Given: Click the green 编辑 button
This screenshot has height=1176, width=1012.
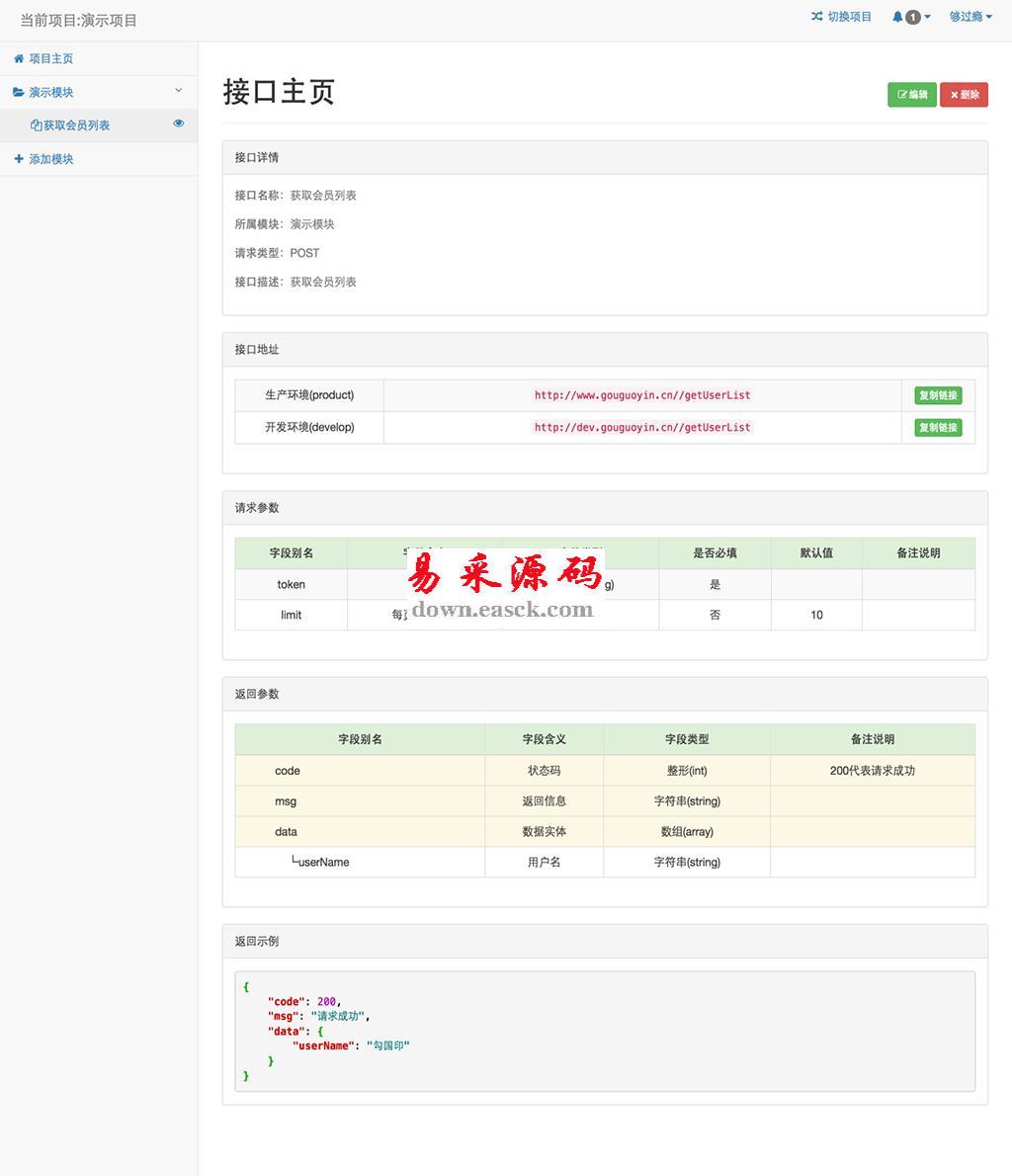Looking at the screenshot, I should (x=912, y=95).
